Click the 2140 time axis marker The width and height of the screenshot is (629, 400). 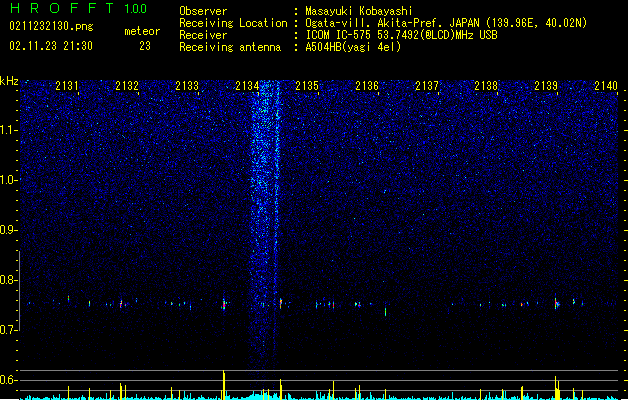click(606, 86)
